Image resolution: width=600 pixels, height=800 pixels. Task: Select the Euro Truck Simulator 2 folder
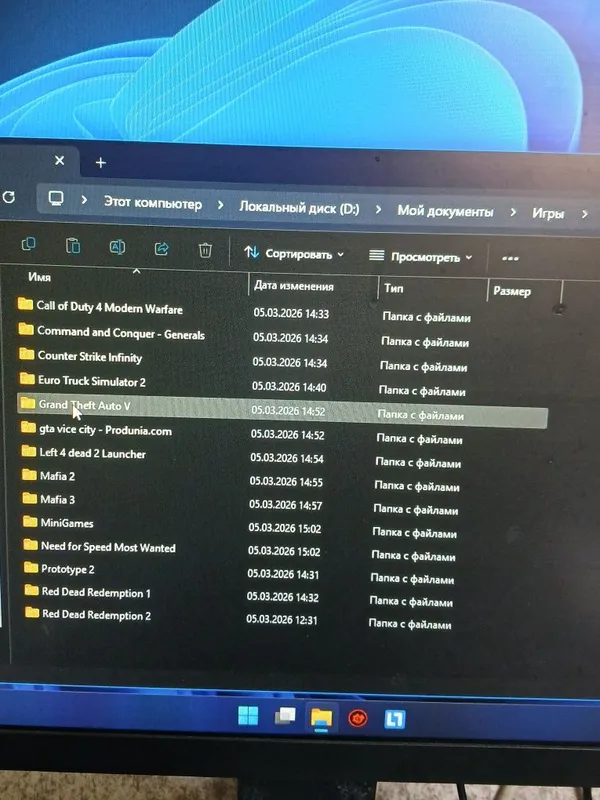tap(92, 381)
